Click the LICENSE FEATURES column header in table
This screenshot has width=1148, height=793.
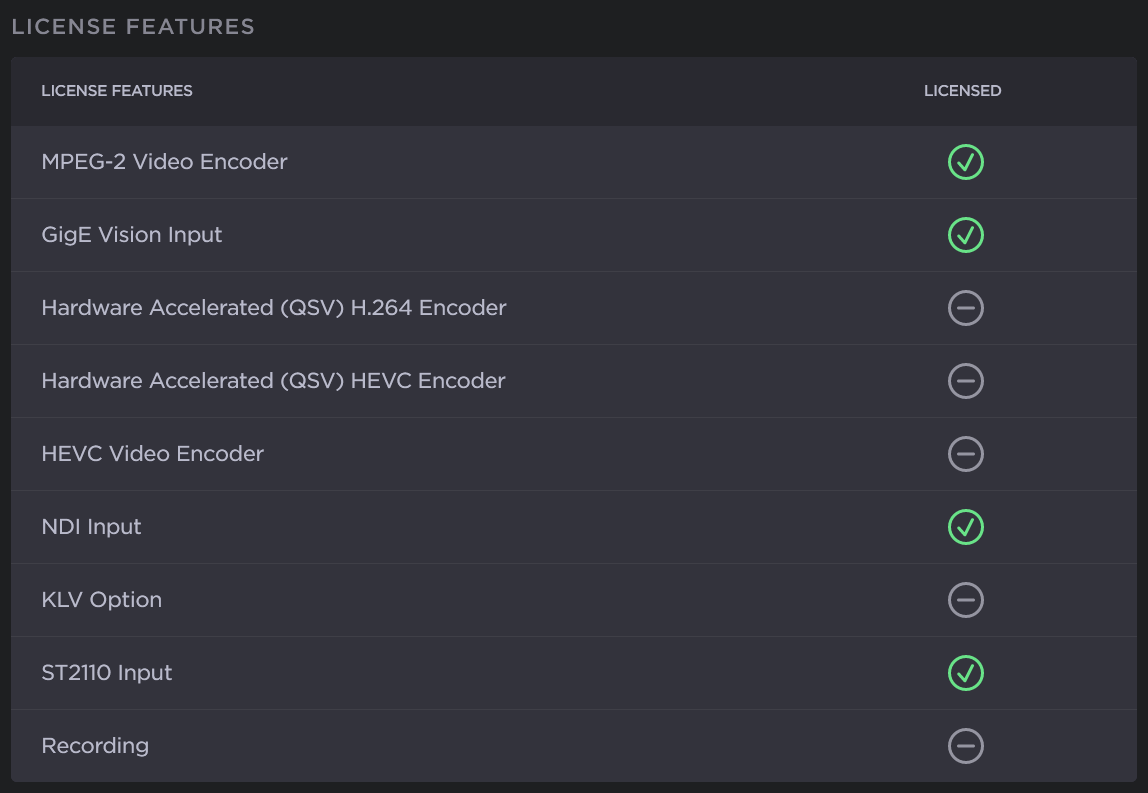(117, 91)
